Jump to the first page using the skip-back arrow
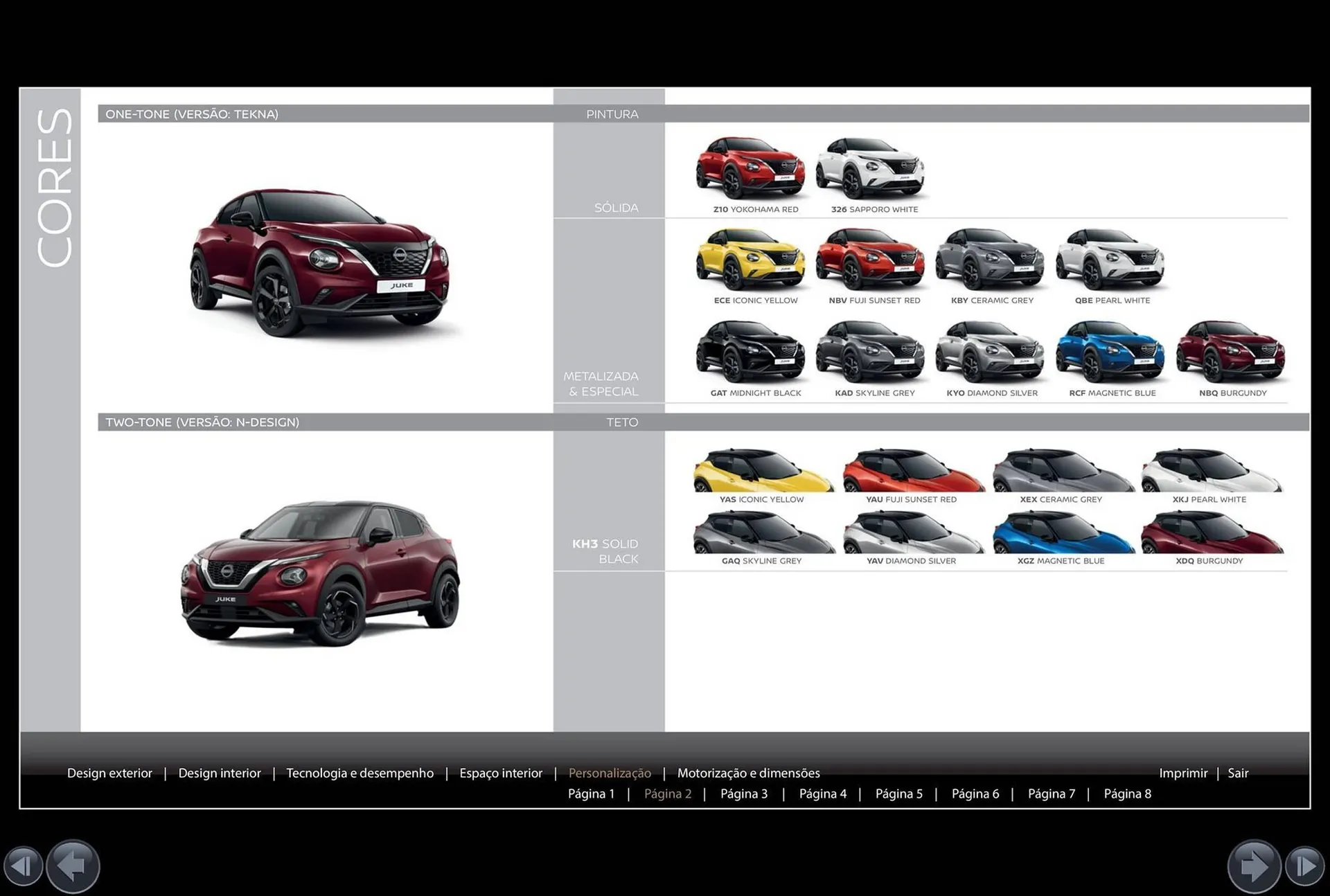The image size is (1330, 896). 24,866
